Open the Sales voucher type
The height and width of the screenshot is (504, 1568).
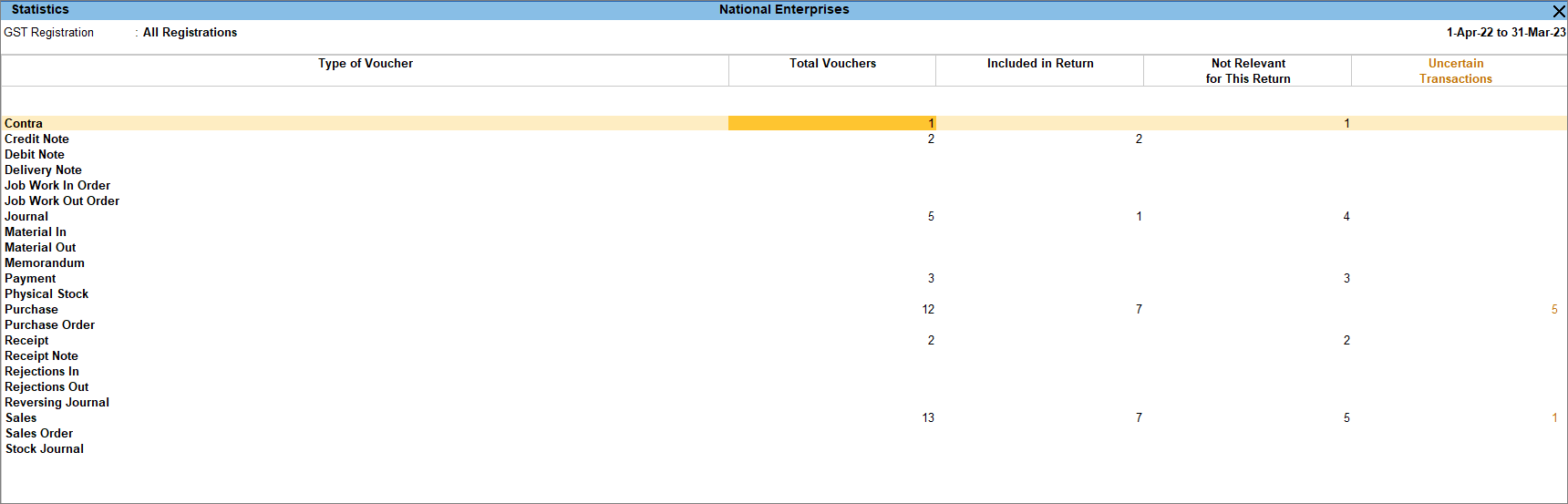tap(21, 417)
